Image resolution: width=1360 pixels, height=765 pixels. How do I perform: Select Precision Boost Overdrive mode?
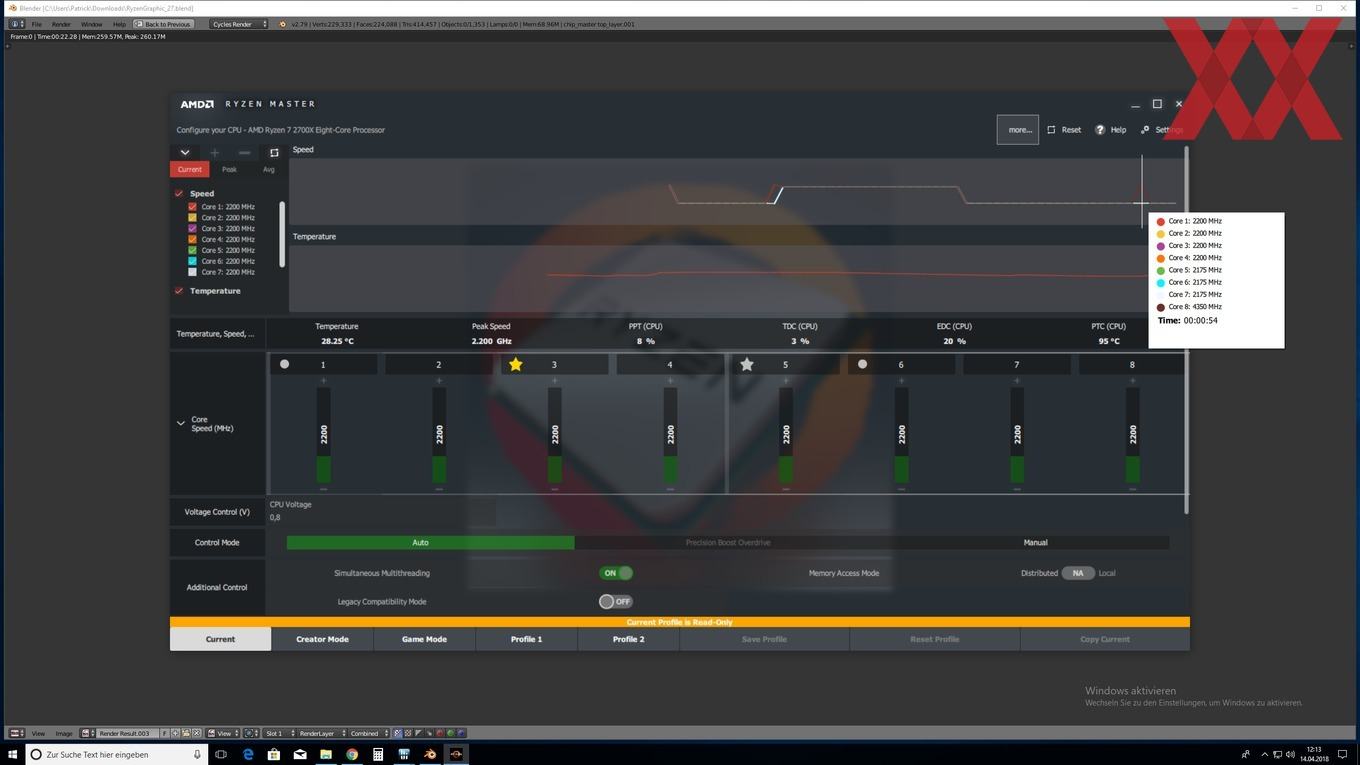pyautogui.click(x=728, y=543)
